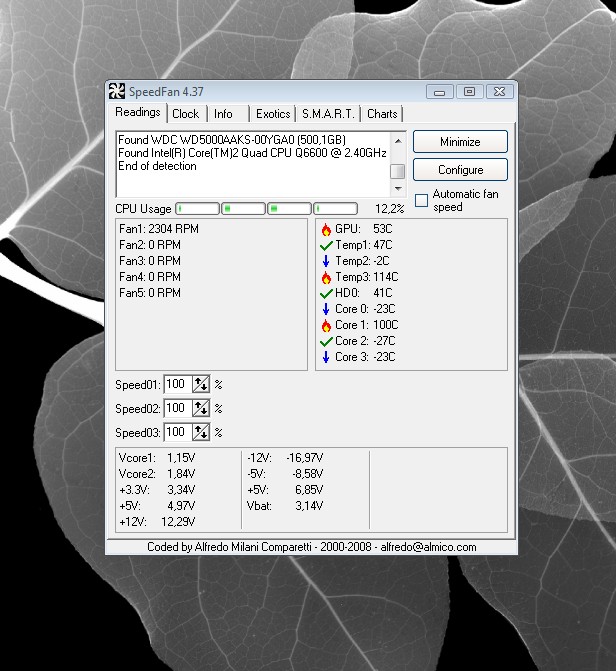Click the Speed03 value field
616x671 pixels.
178,432
